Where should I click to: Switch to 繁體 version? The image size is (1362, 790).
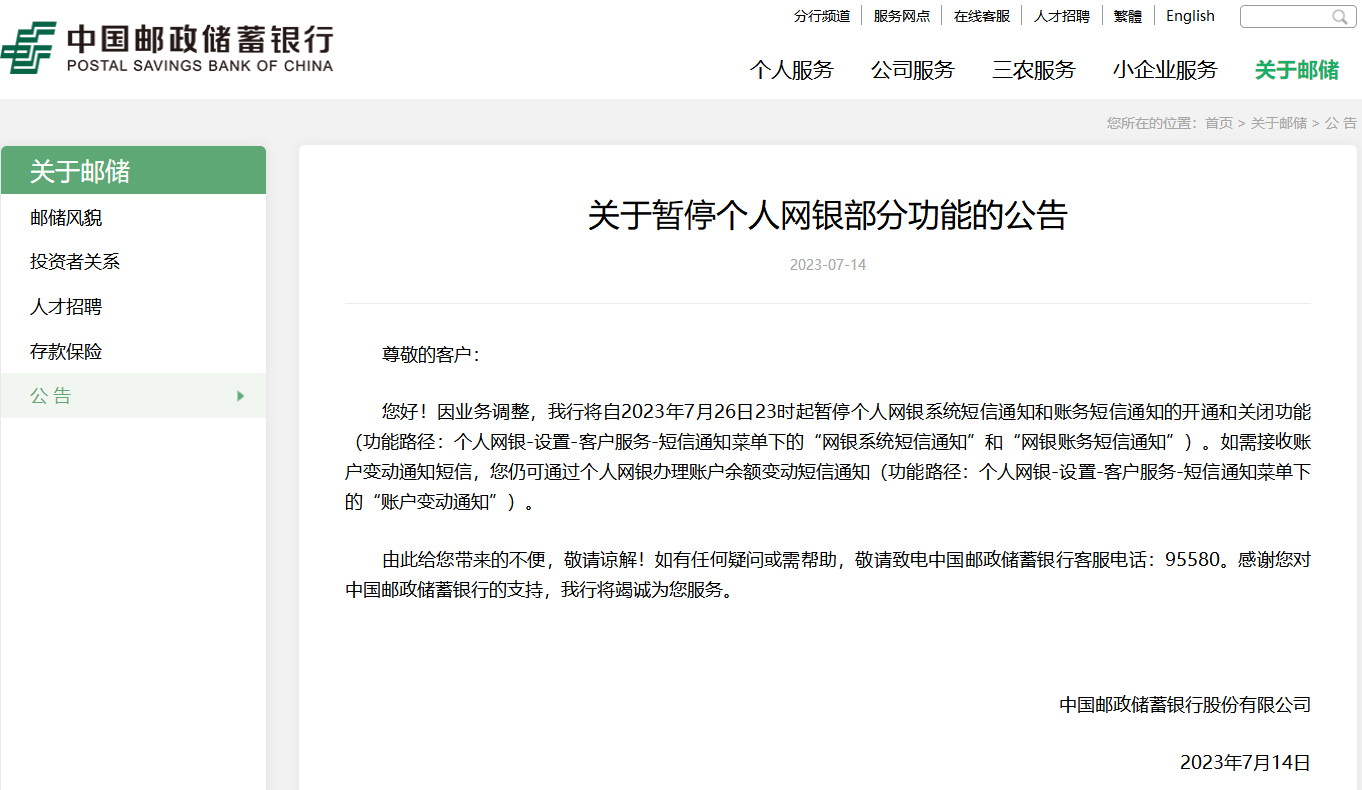(1128, 16)
